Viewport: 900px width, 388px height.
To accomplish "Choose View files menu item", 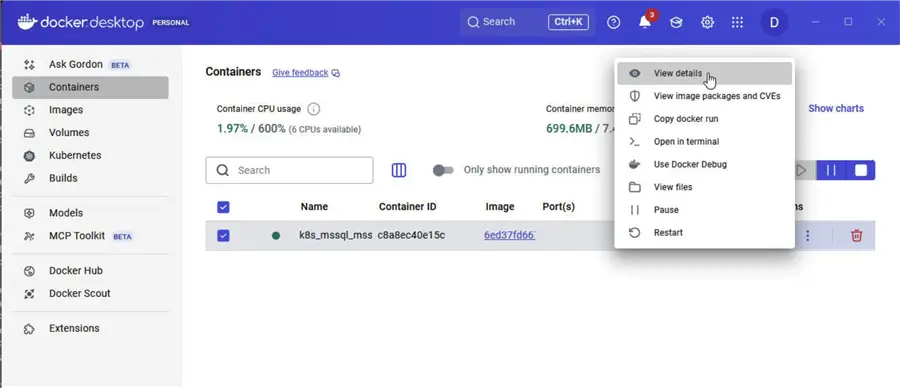I will 704,187.
